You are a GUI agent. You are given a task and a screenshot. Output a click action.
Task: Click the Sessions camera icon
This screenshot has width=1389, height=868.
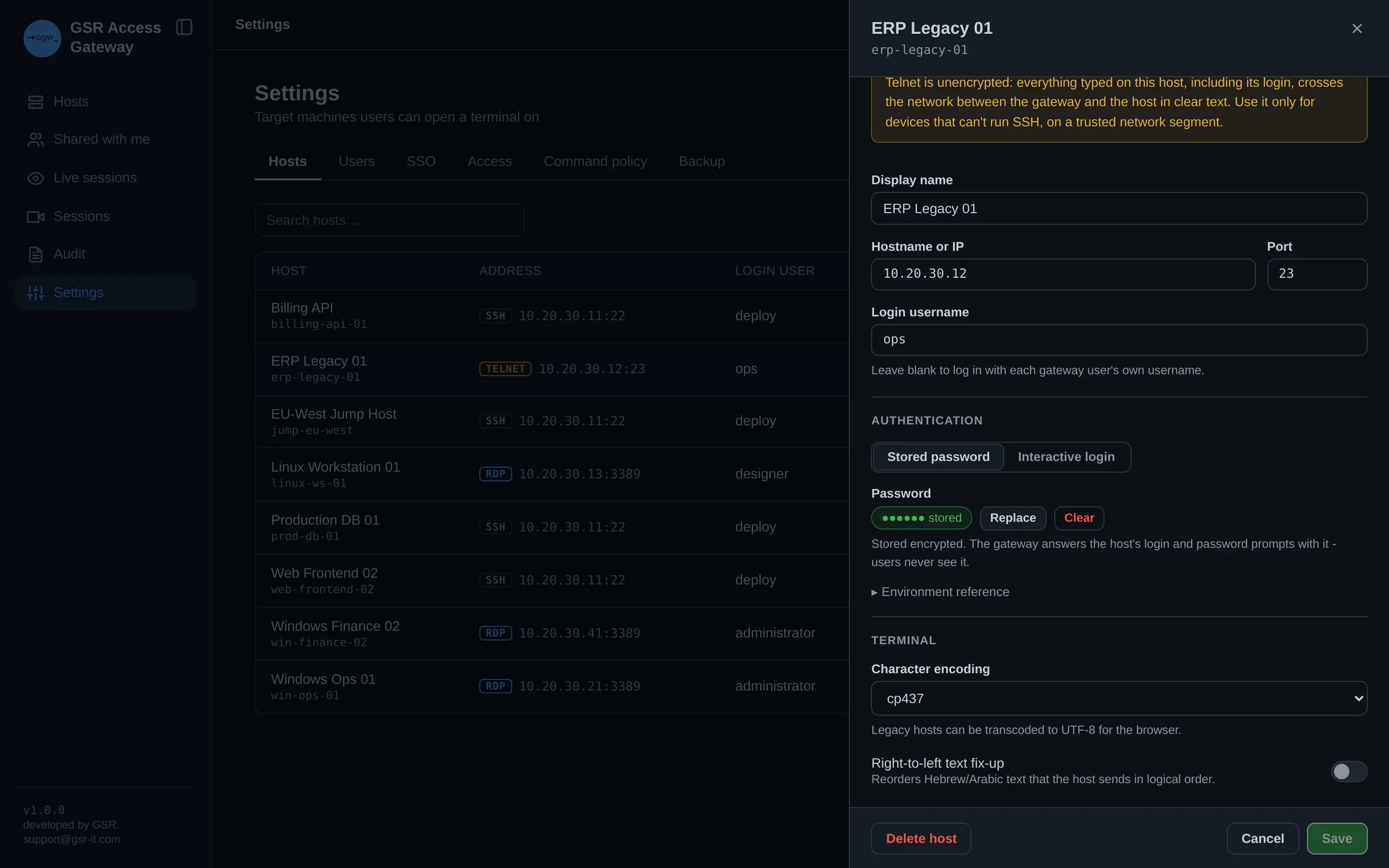(35, 216)
